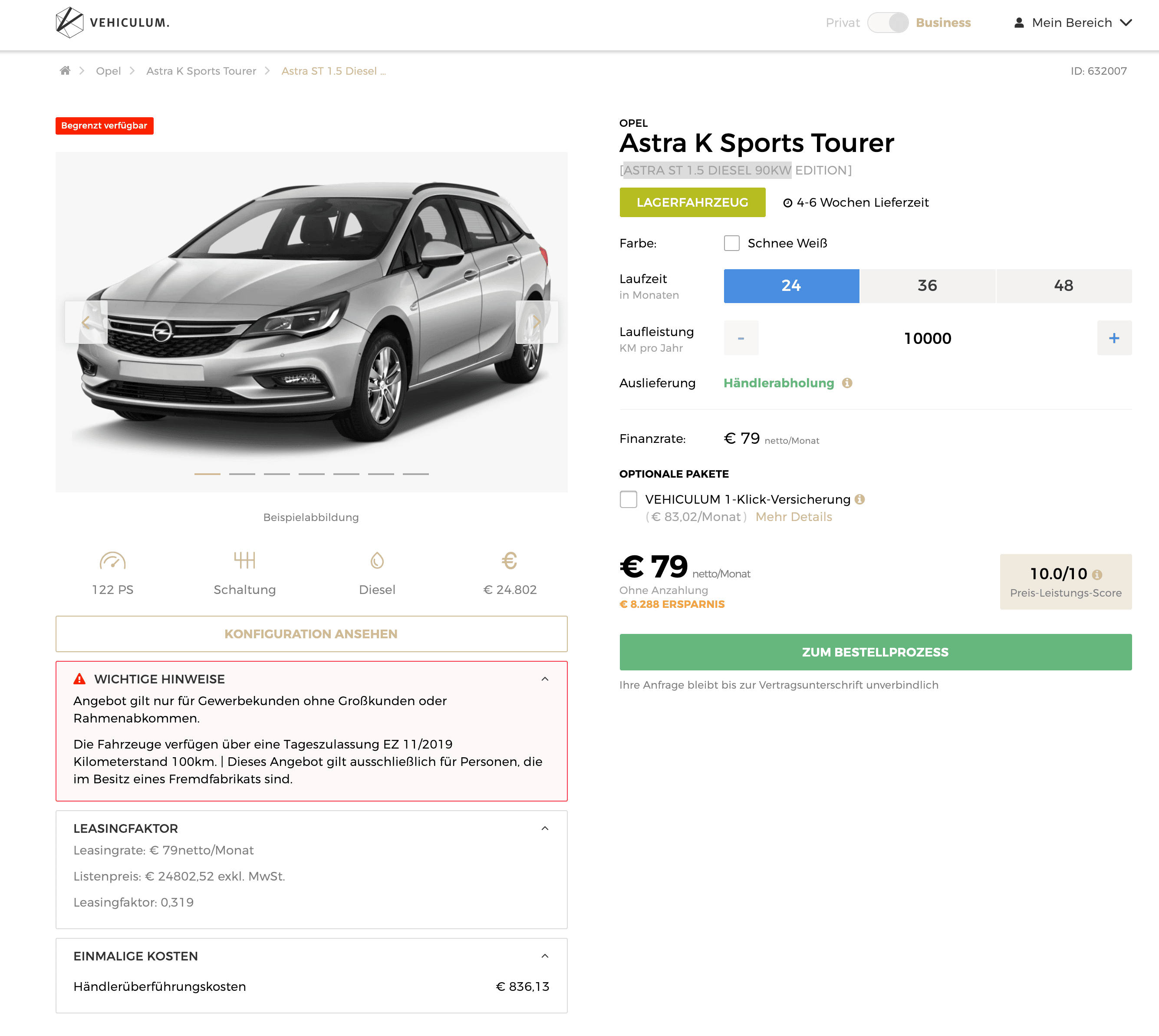
Task: Collapse the Leasingfaktor section
Action: (x=545, y=828)
